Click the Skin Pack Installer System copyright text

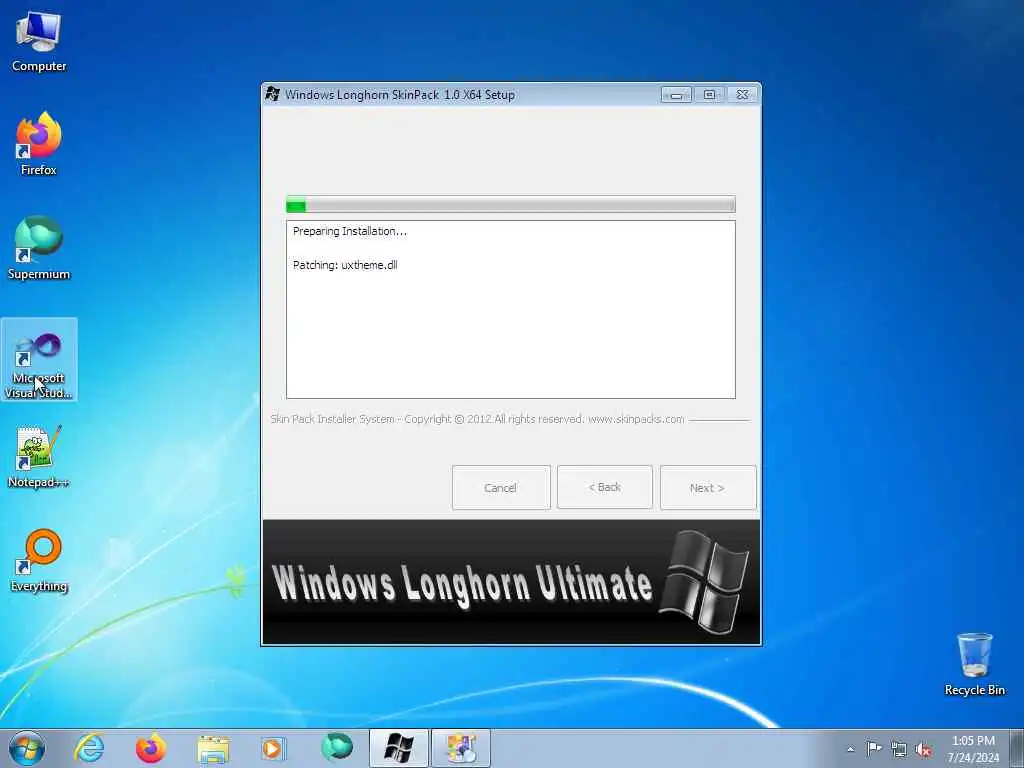pyautogui.click(x=477, y=419)
